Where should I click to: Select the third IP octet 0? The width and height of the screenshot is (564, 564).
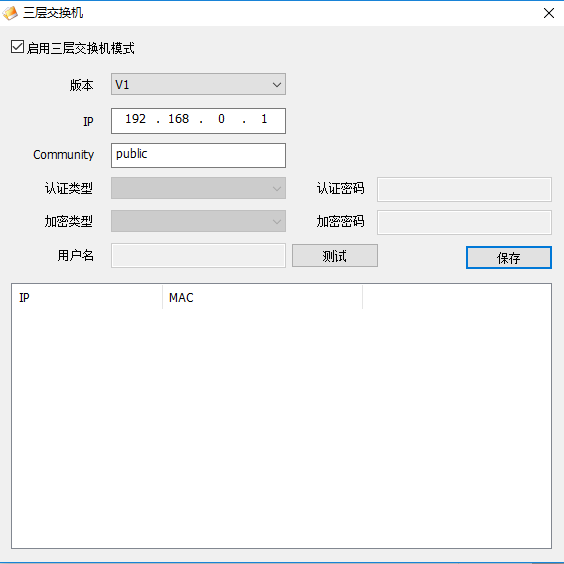221,119
